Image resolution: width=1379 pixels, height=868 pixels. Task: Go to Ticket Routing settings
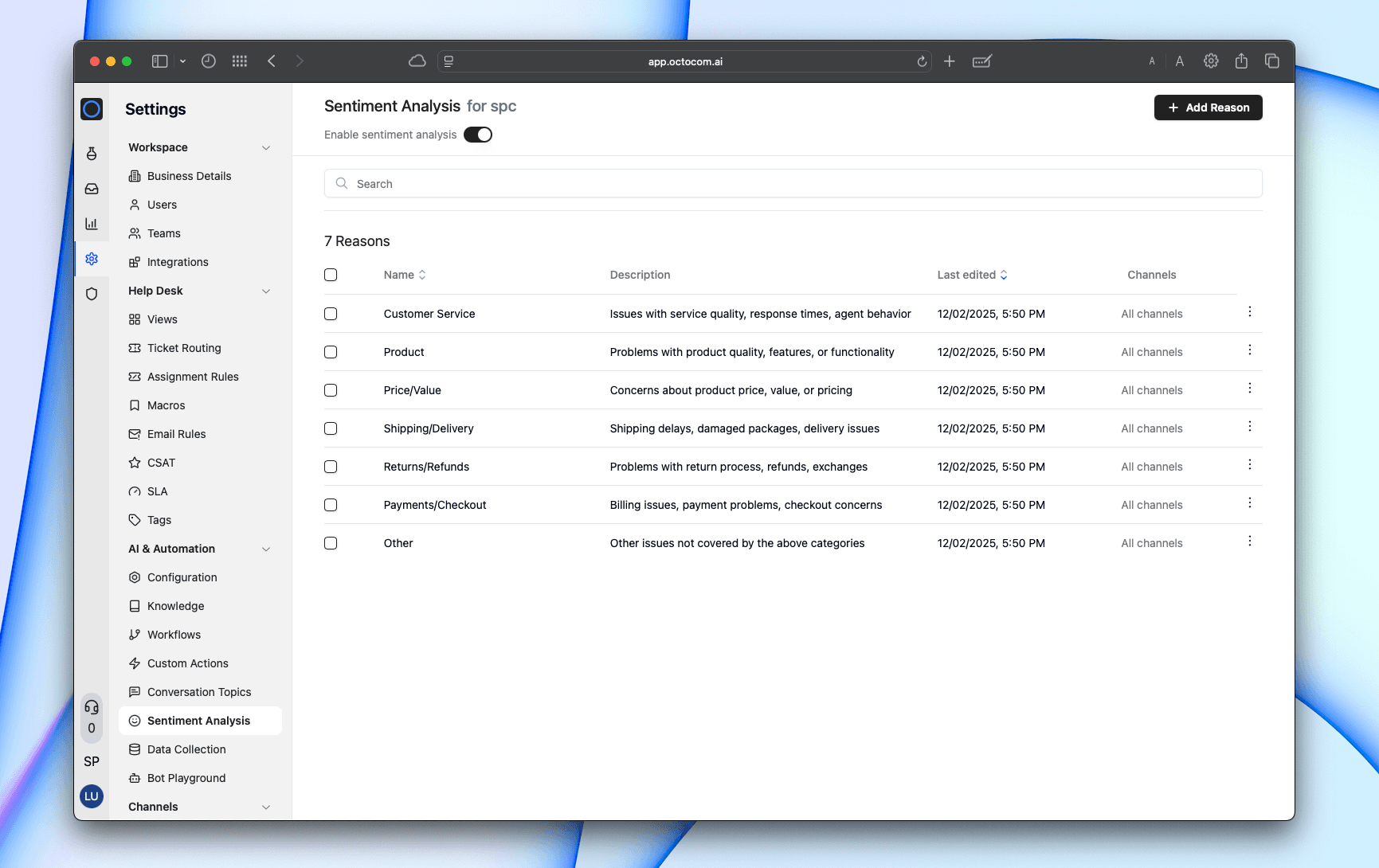pyautogui.click(x=184, y=348)
